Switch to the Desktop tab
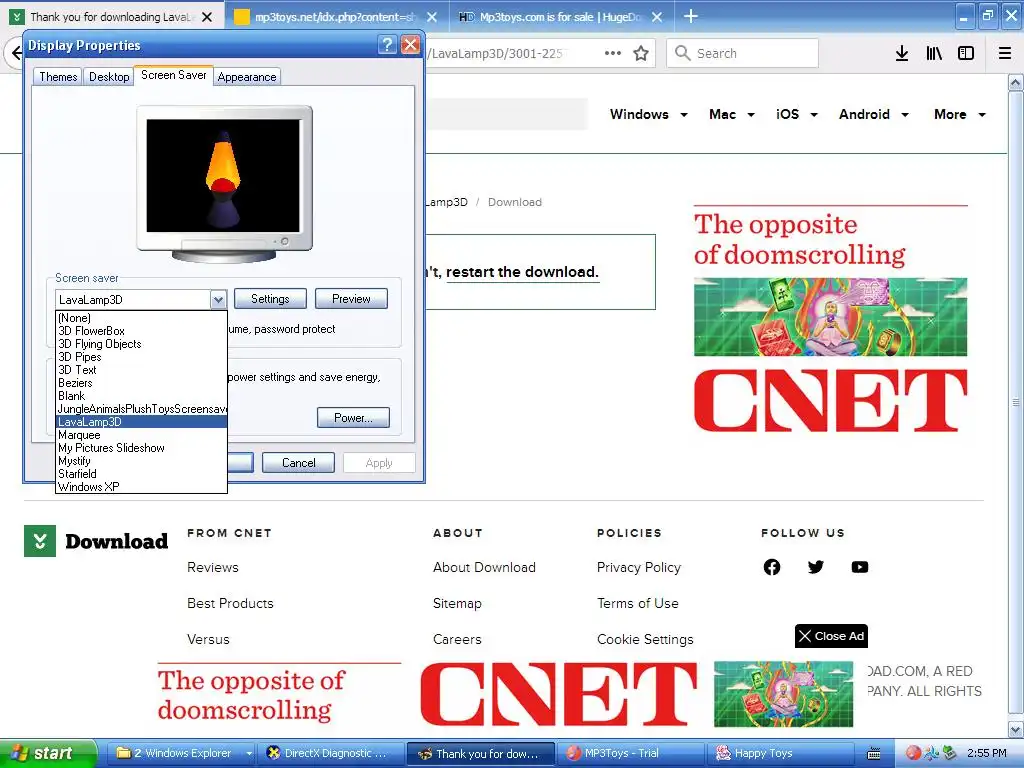The height and width of the screenshot is (768, 1024). point(109,77)
